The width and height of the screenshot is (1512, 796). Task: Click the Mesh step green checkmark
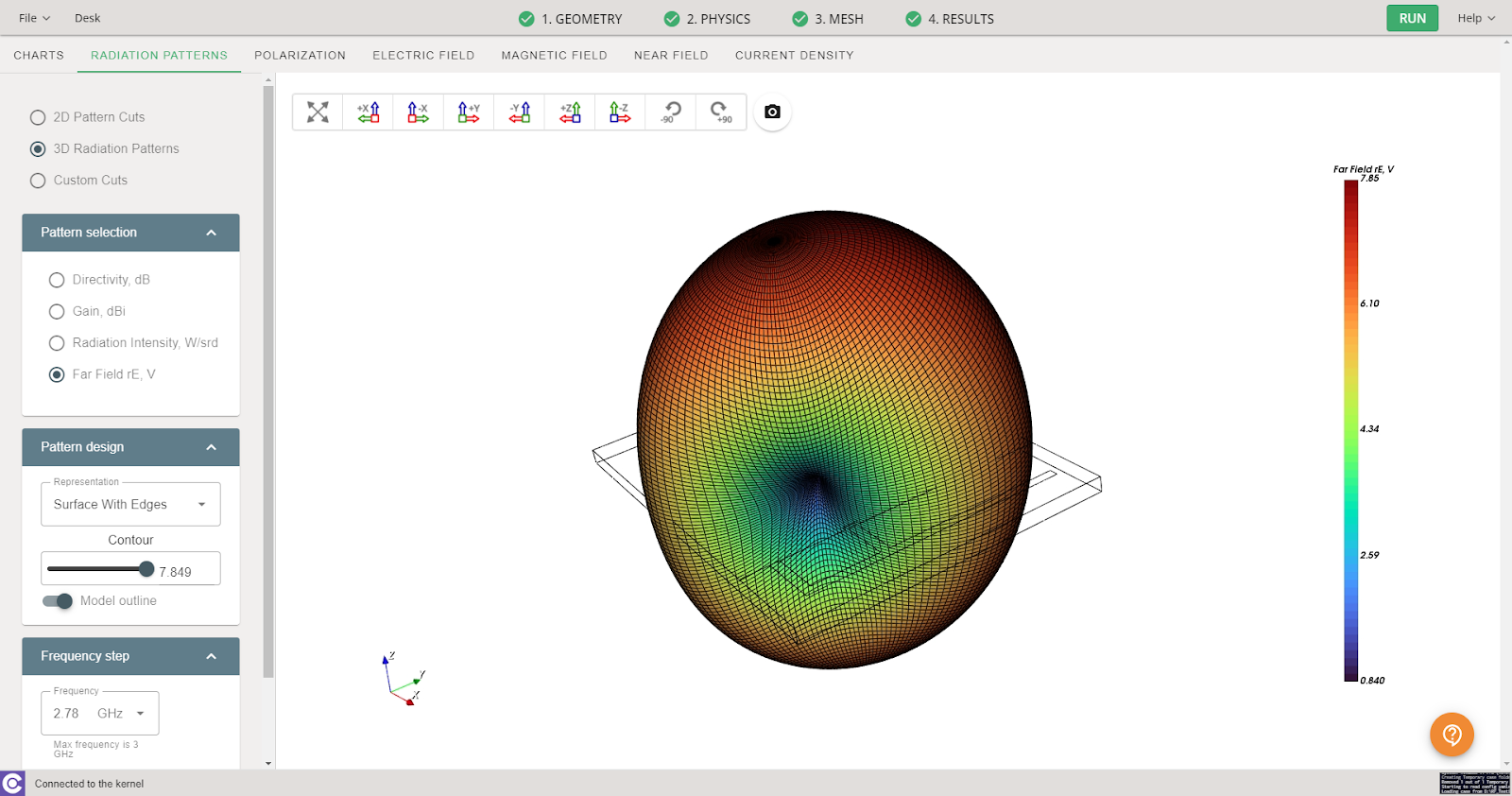pos(800,19)
